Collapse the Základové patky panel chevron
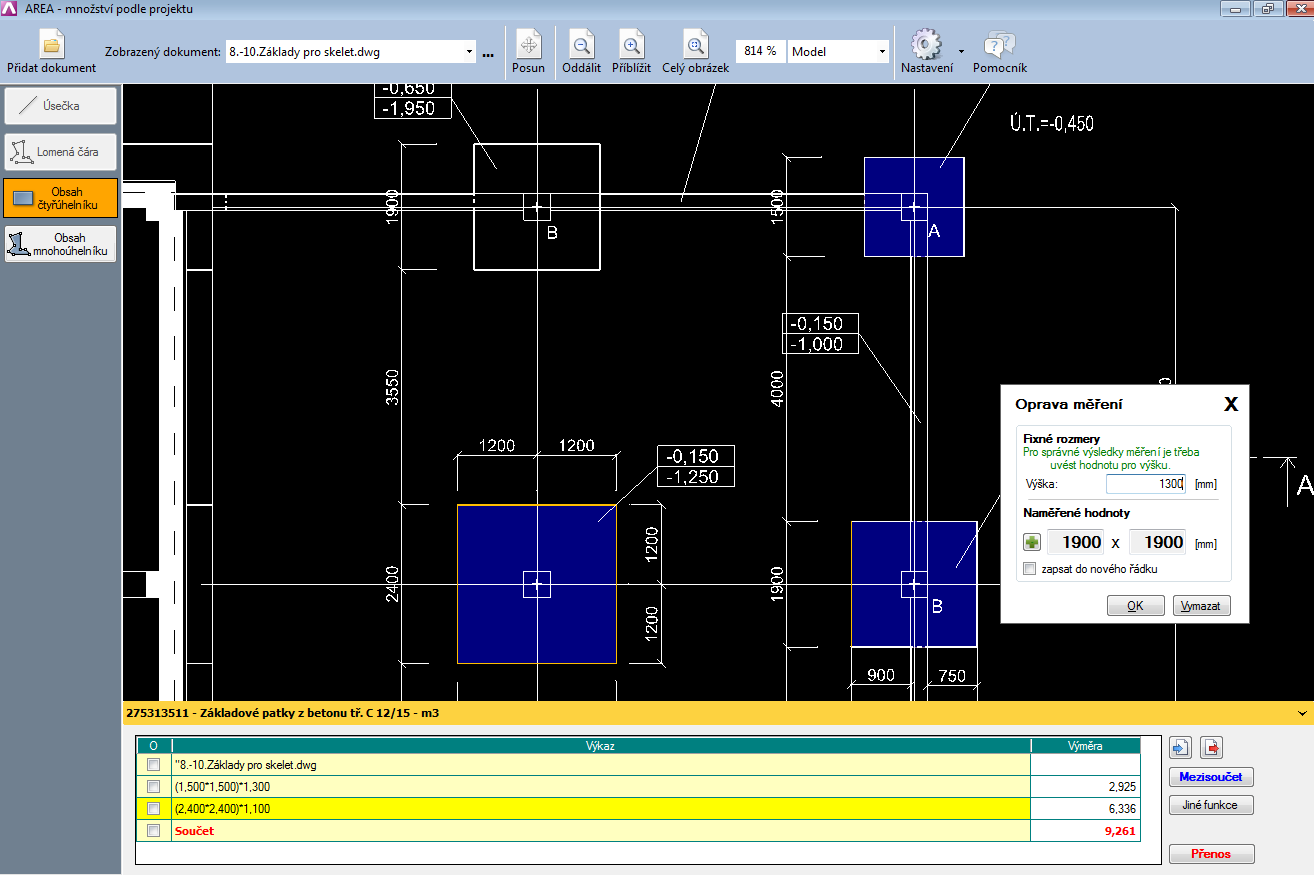This screenshot has height=875, width=1314. pos(1301,714)
